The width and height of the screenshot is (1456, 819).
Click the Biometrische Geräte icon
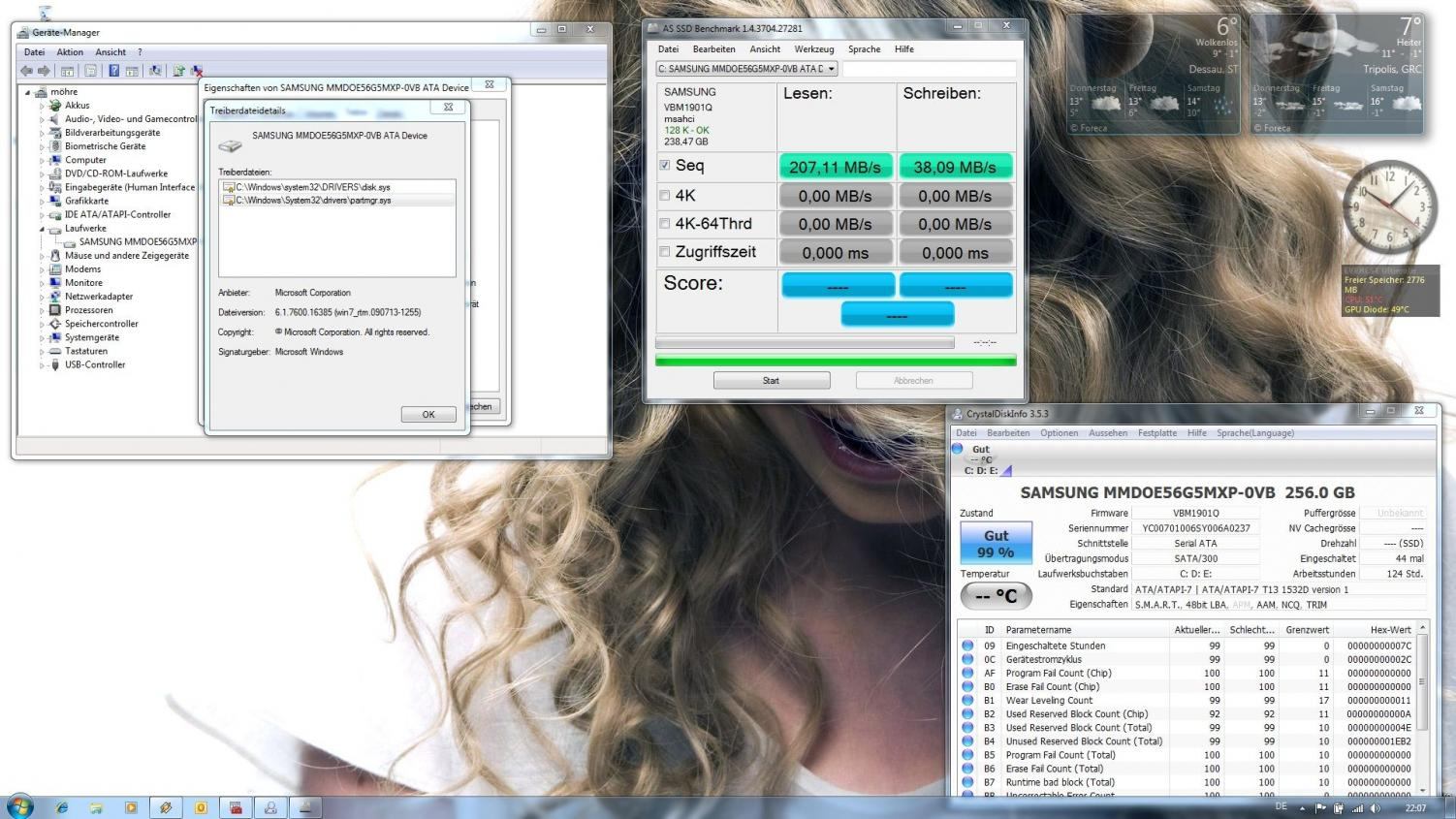pos(55,146)
